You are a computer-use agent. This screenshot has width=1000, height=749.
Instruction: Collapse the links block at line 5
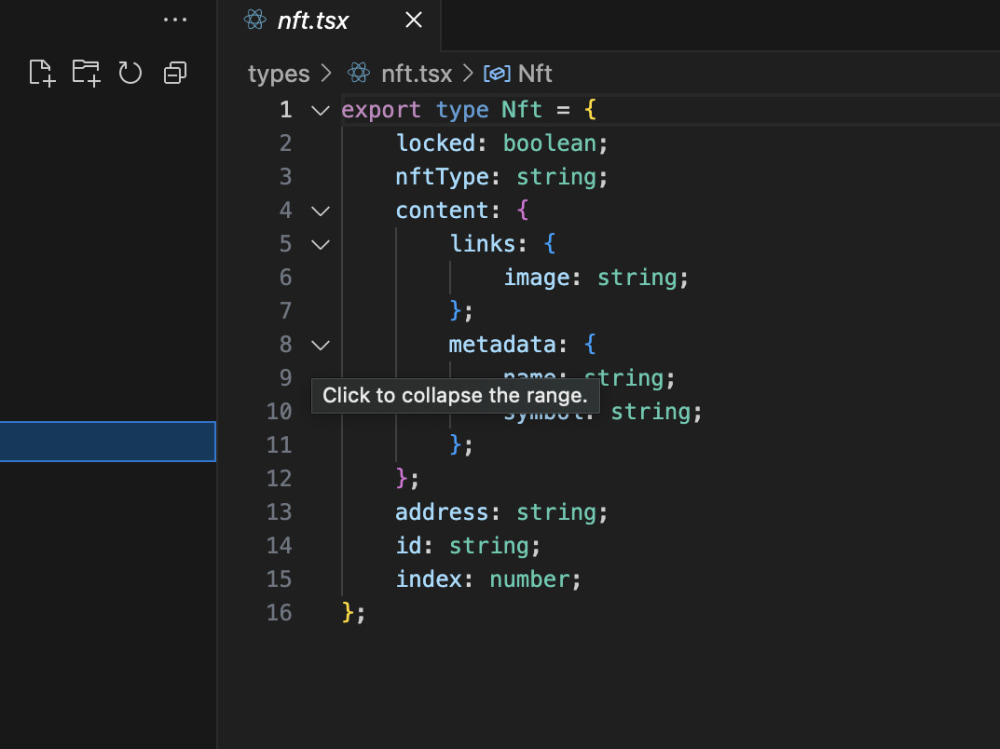320,244
